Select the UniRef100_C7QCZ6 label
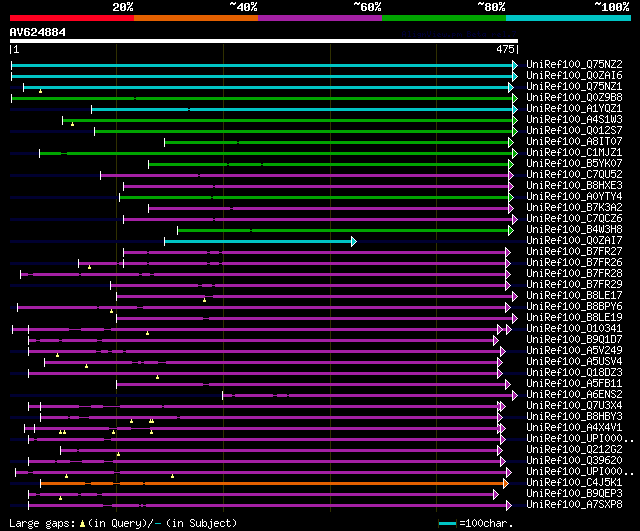 point(574,218)
